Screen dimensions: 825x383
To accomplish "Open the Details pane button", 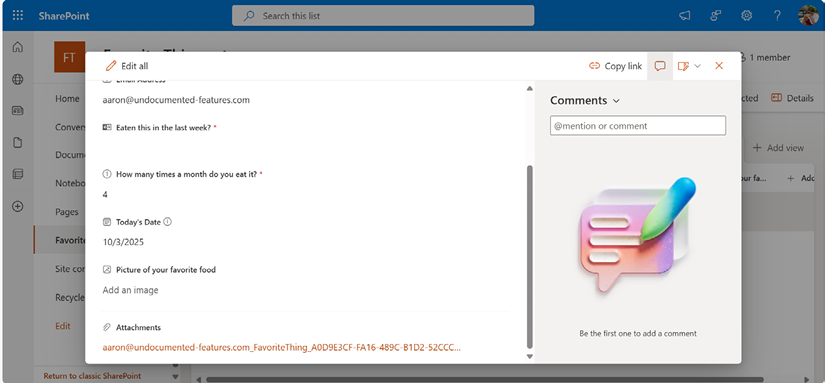I will (792, 98).
